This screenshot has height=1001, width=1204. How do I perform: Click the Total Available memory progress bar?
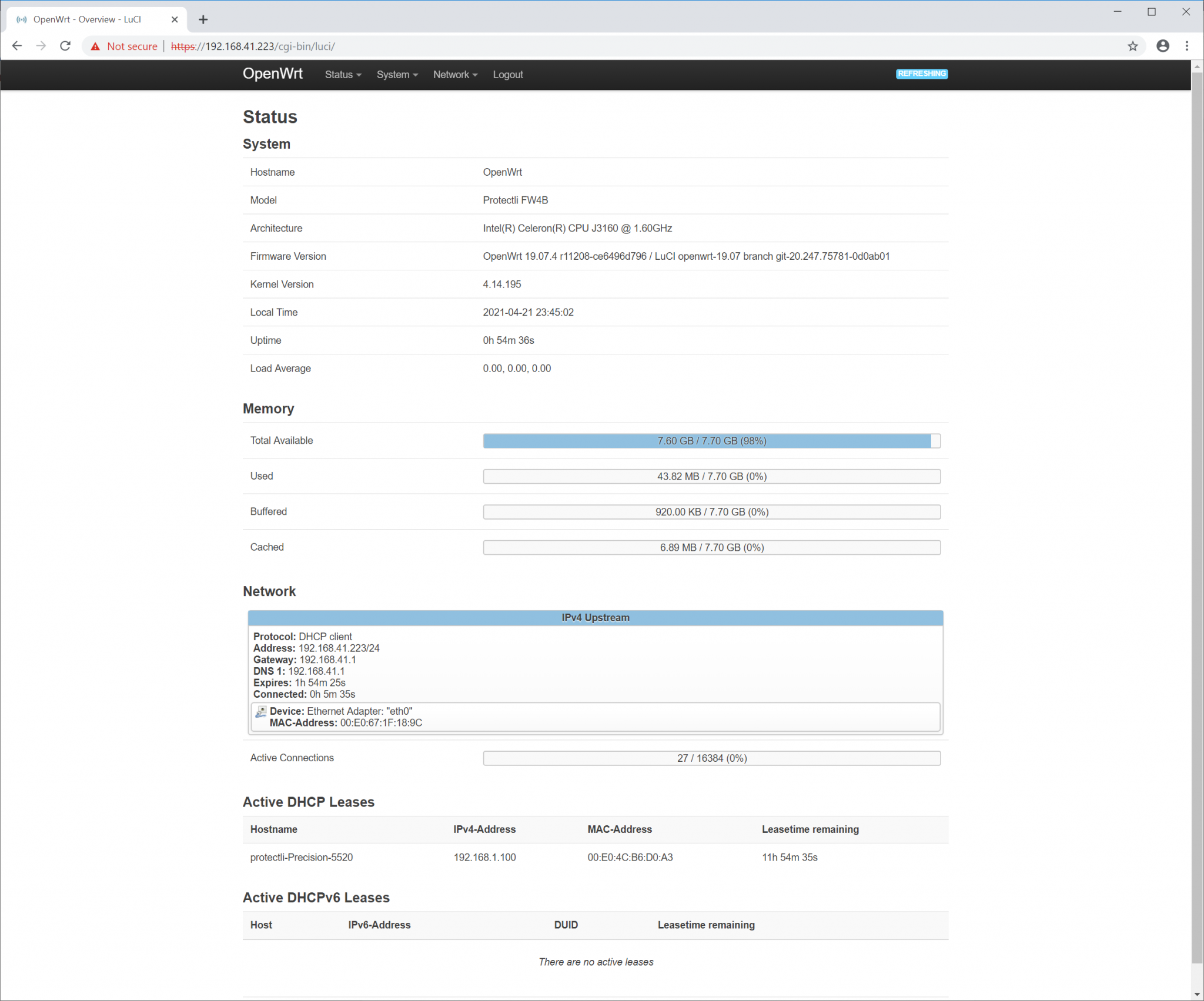711,441
